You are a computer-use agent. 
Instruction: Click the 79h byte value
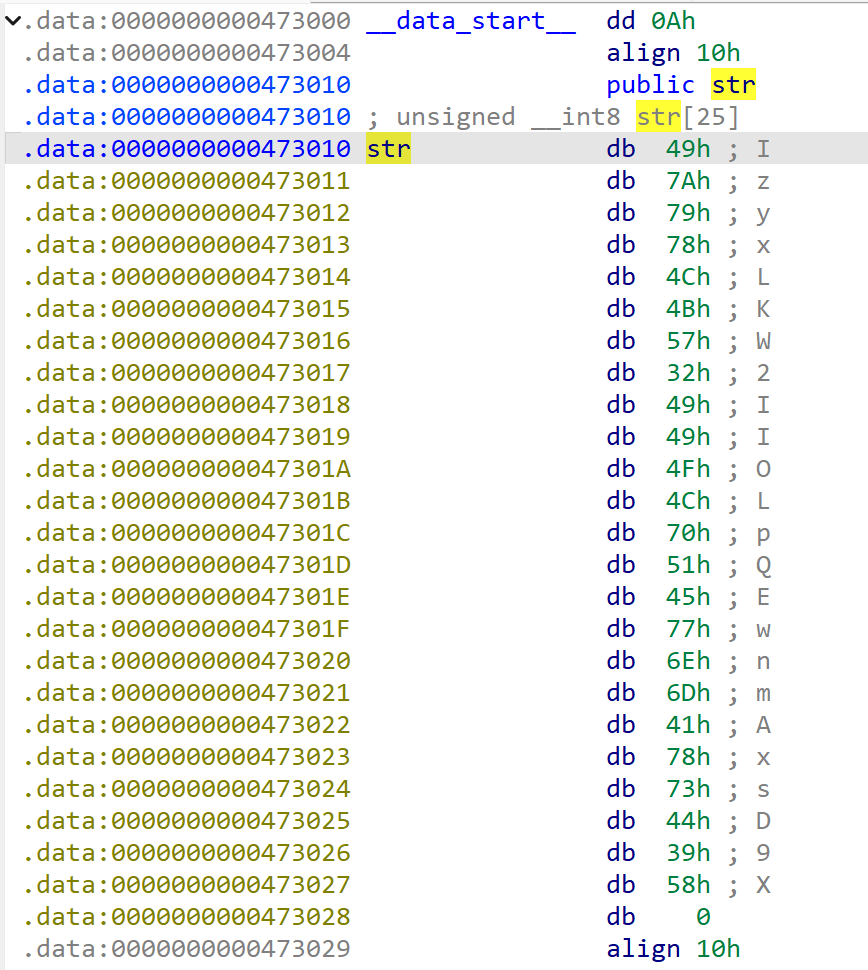(x=688, y=213)
